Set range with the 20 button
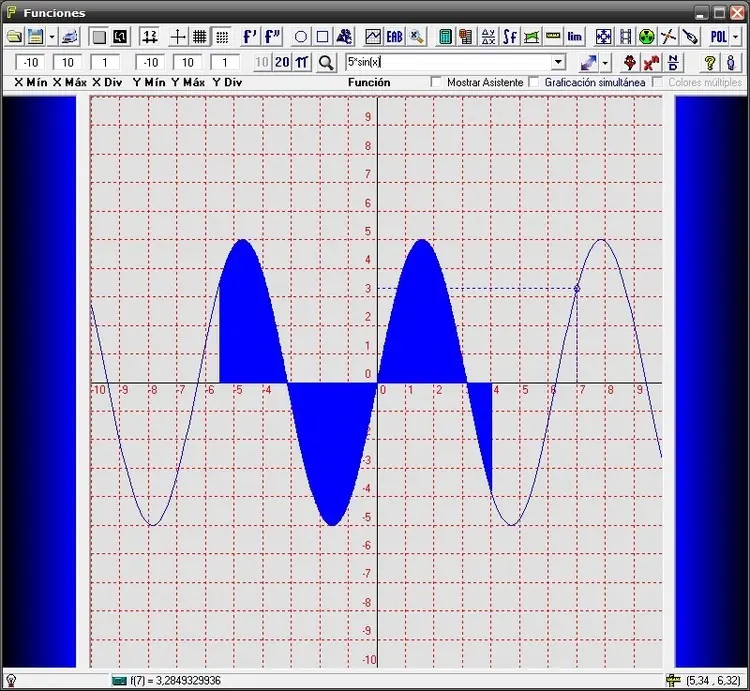This screenshot has width=750, height=691. (x=282, y=62)
